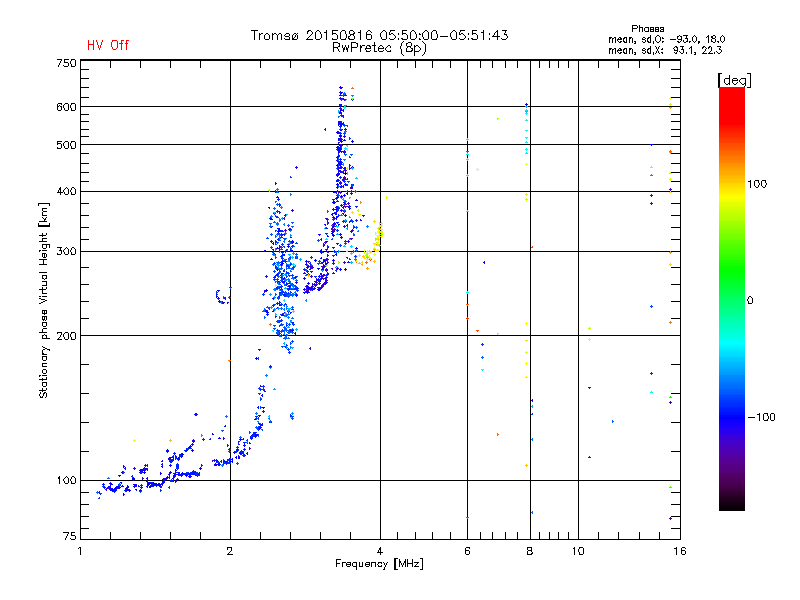The image size is (800, 600).
Task: Click the Tromsø 20150816 timestamp title
Action: coord(379,35)
